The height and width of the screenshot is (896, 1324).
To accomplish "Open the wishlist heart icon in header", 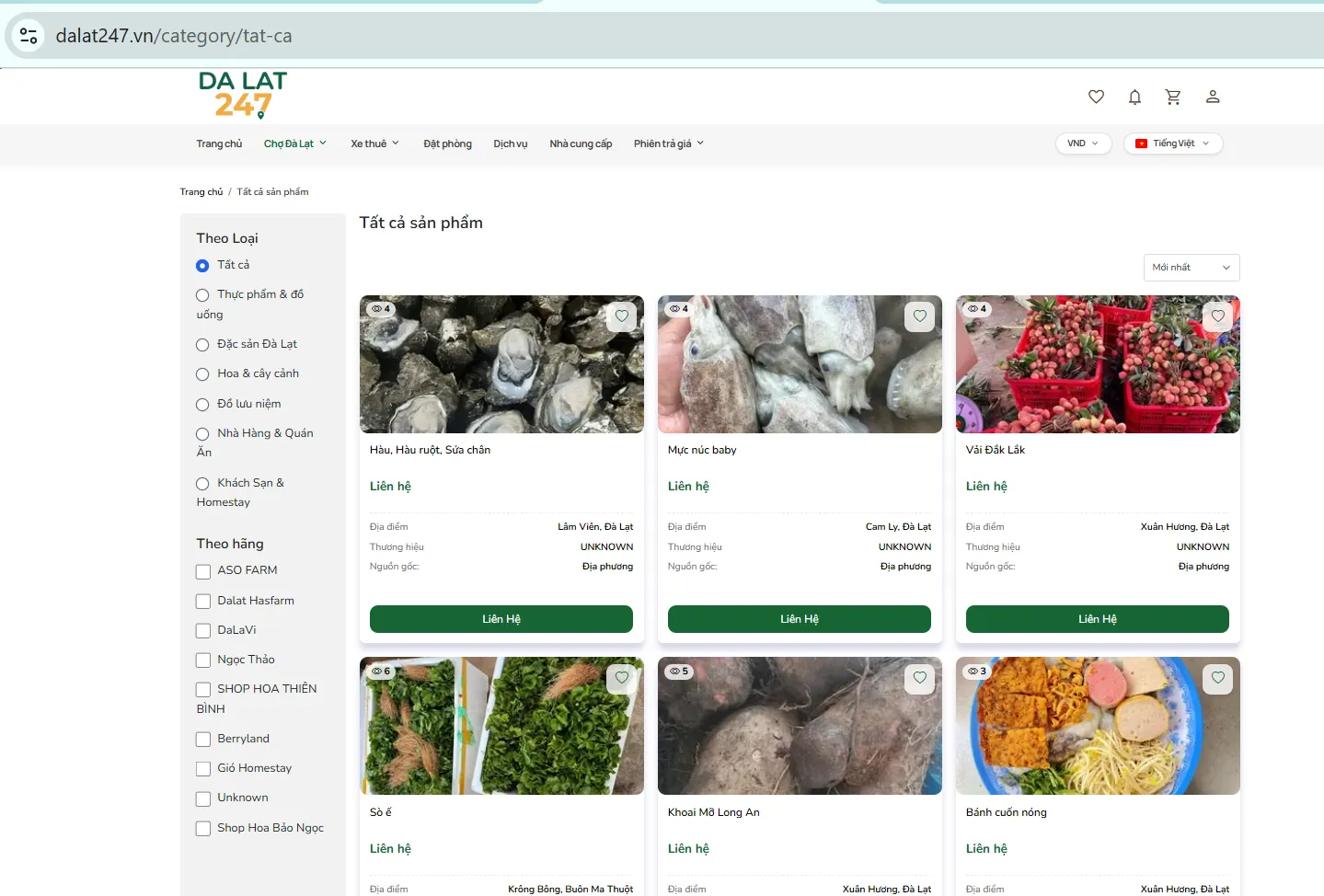I will (1096, 97).
